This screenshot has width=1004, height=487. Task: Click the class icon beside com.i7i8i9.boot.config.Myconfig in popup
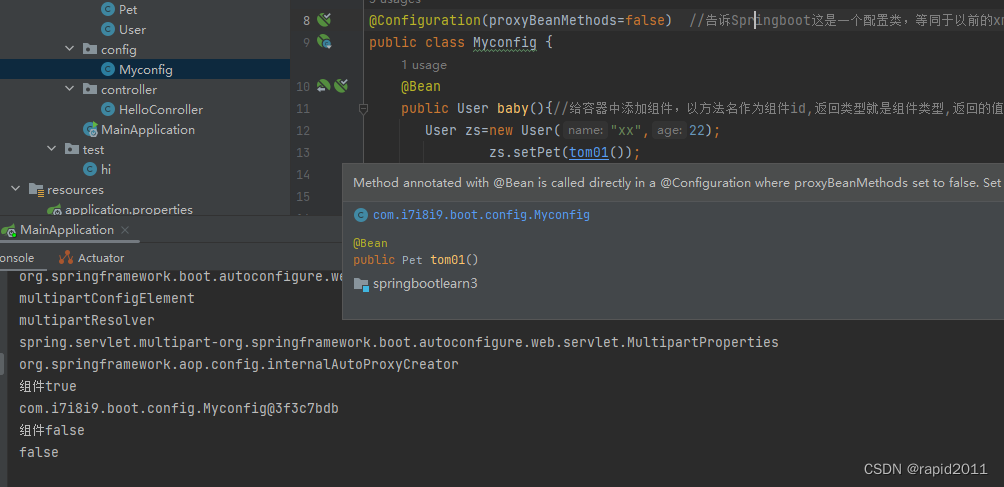tap(361, 215)
